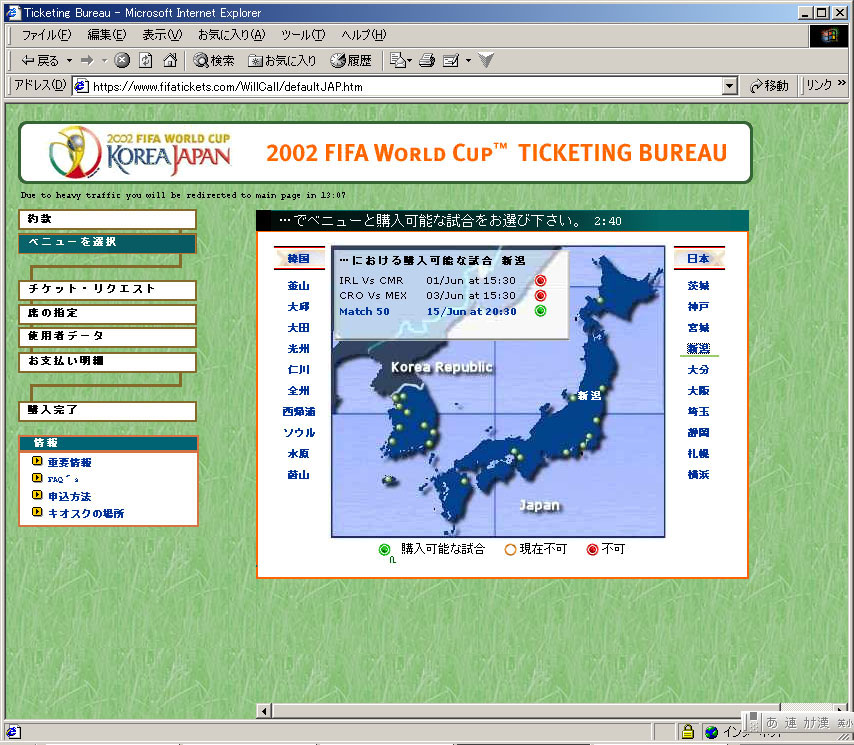The image size is (854, 745).
Task: Go to the home page via Home icon
Action: tap(170, 60)
